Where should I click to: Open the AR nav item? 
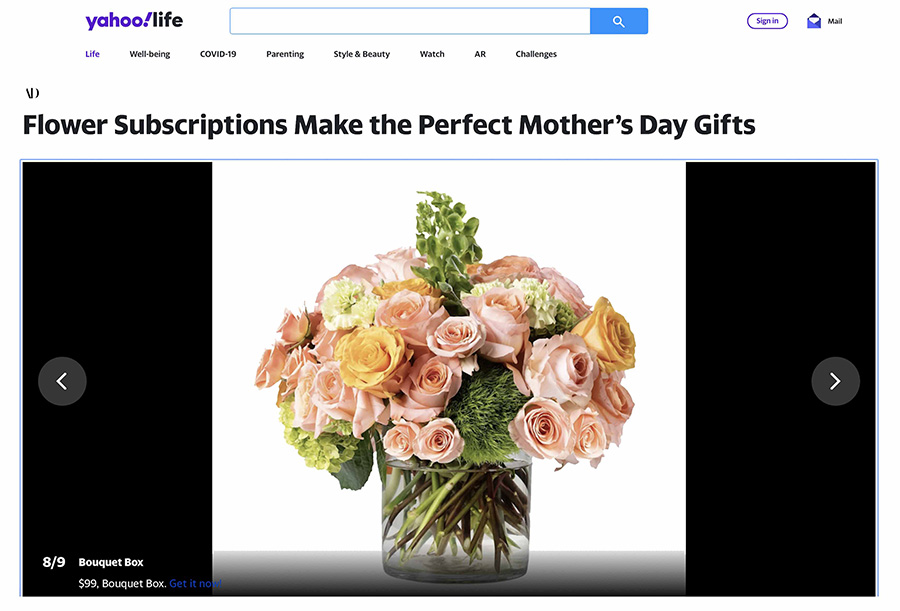[x=480, y=54]
